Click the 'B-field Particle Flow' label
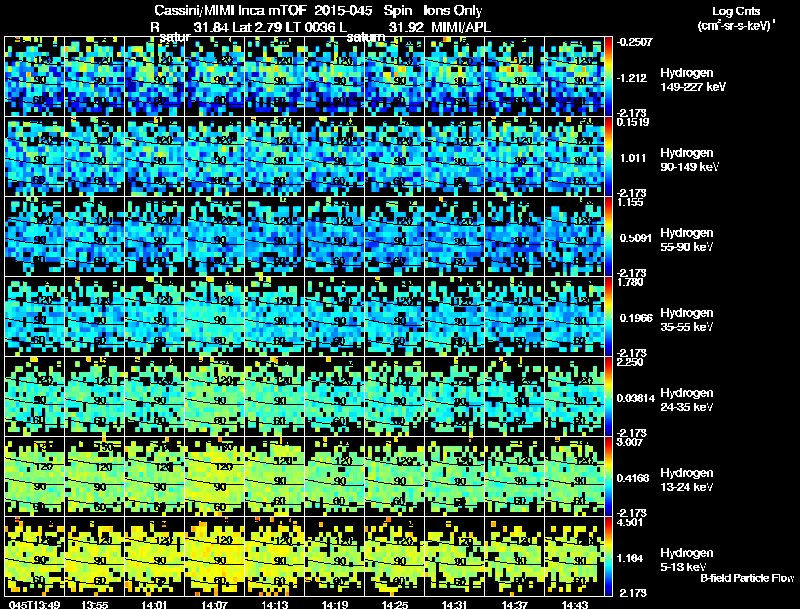 [x=747, y=578]
